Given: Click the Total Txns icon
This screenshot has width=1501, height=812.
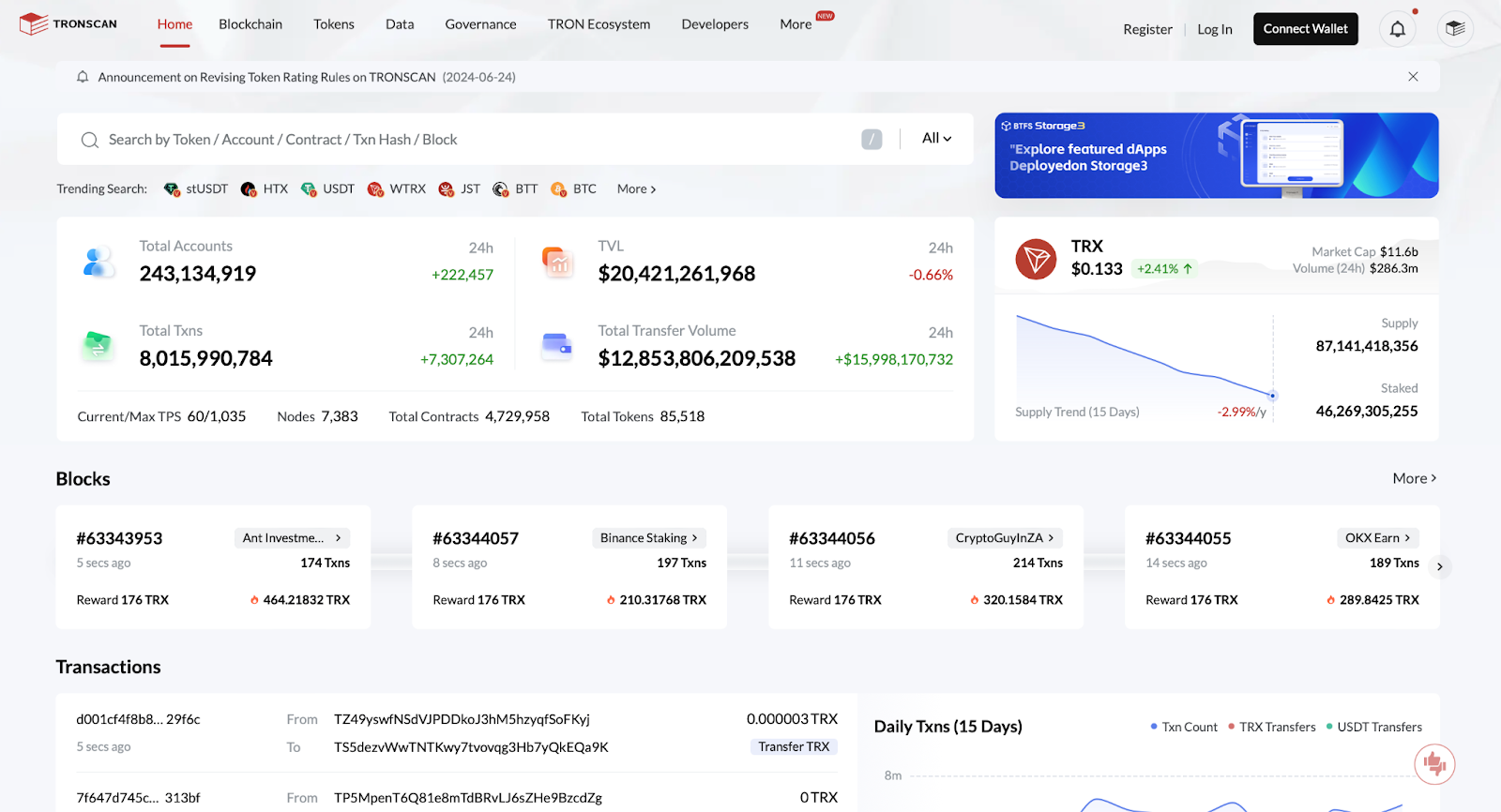Looking at the screenshot, I should click(x=99, y=346).
